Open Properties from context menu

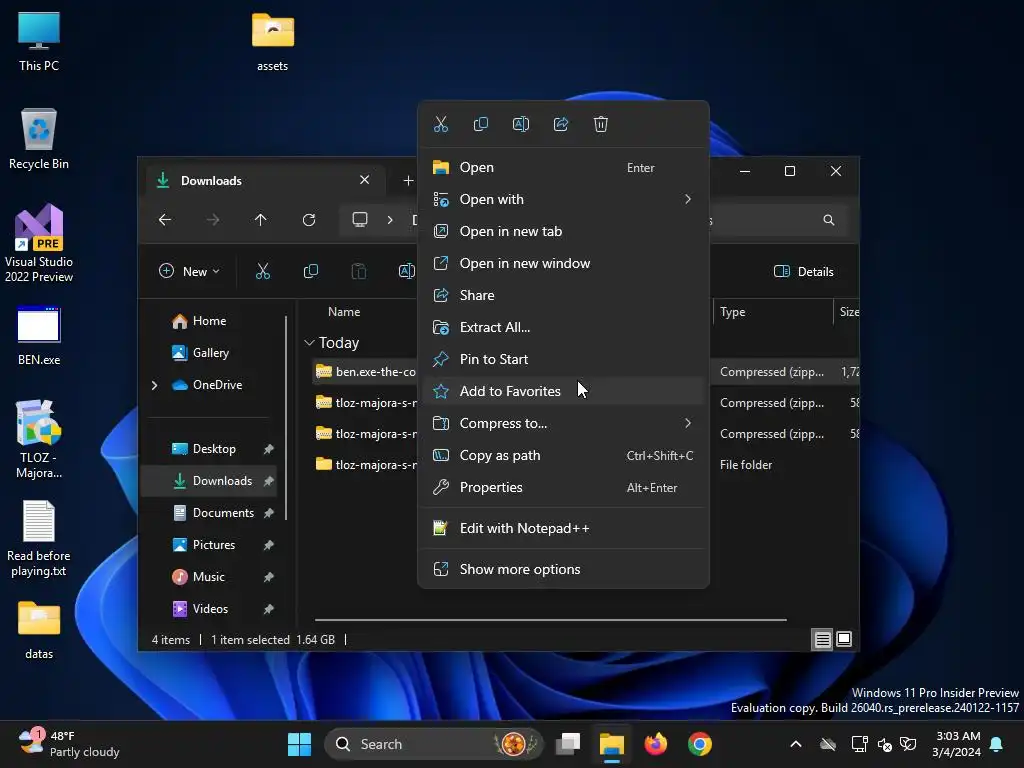[563, 487]
